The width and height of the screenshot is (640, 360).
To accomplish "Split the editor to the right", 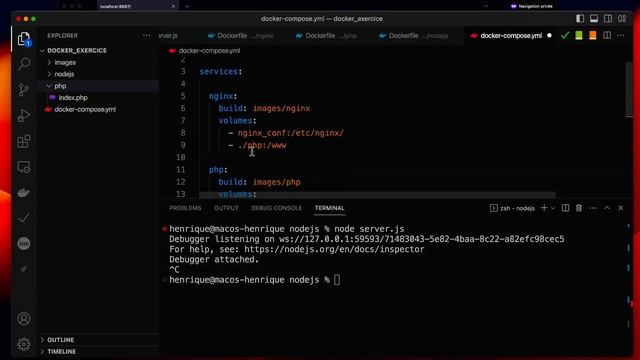I will [607, 36].
